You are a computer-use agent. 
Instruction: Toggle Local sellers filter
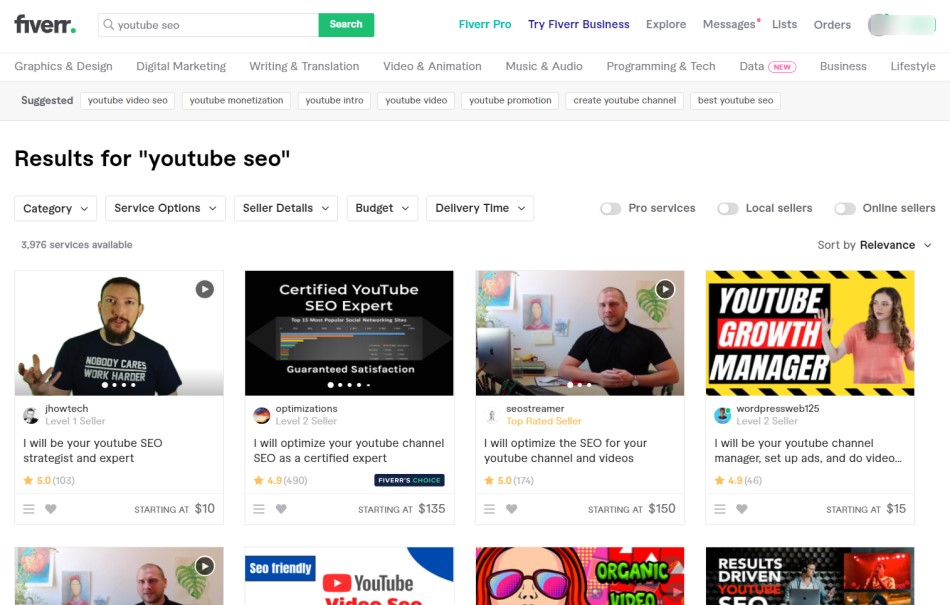[728, 209]
